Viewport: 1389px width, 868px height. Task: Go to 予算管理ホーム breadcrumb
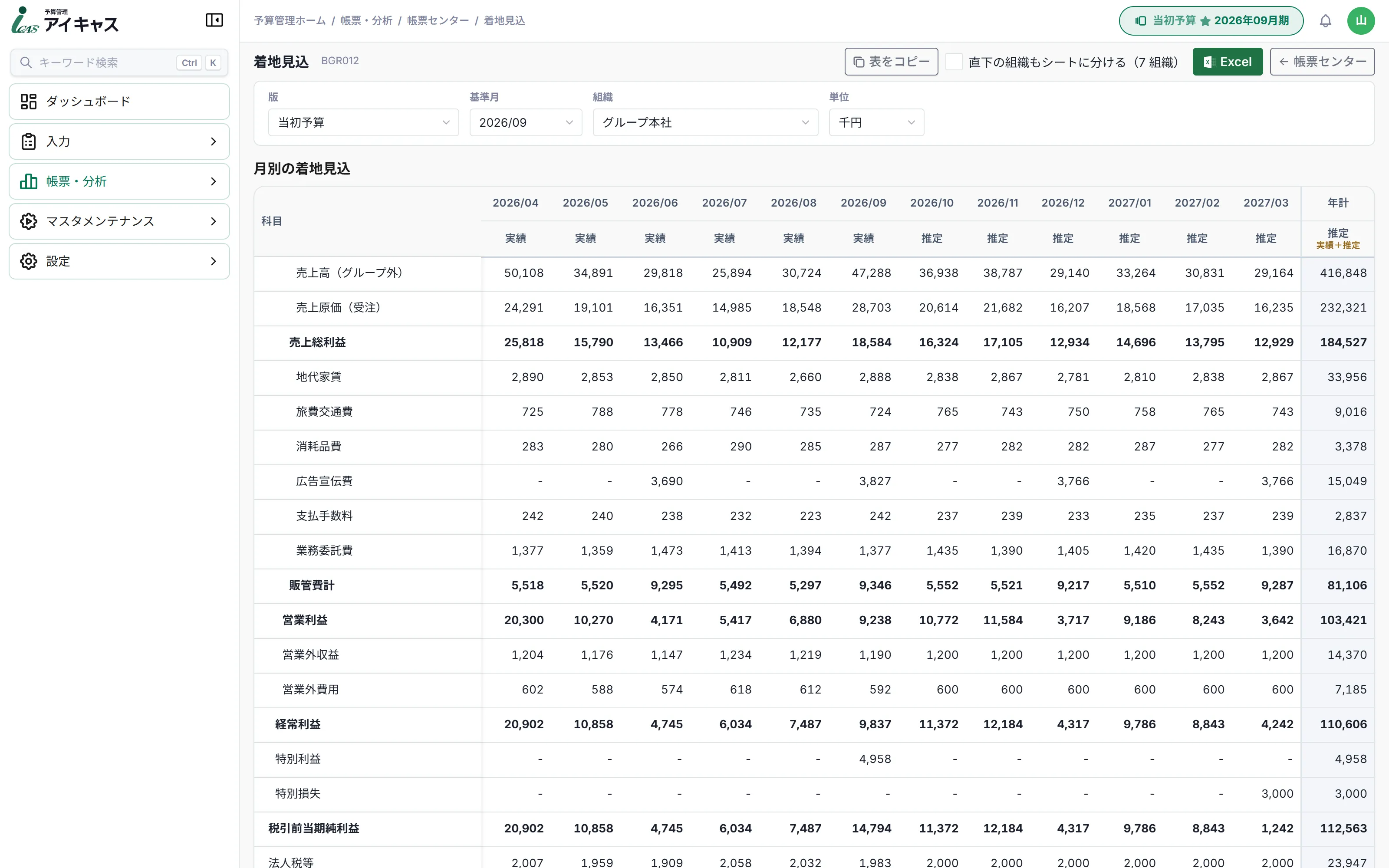pyautogui.click(x=289, y=21)
